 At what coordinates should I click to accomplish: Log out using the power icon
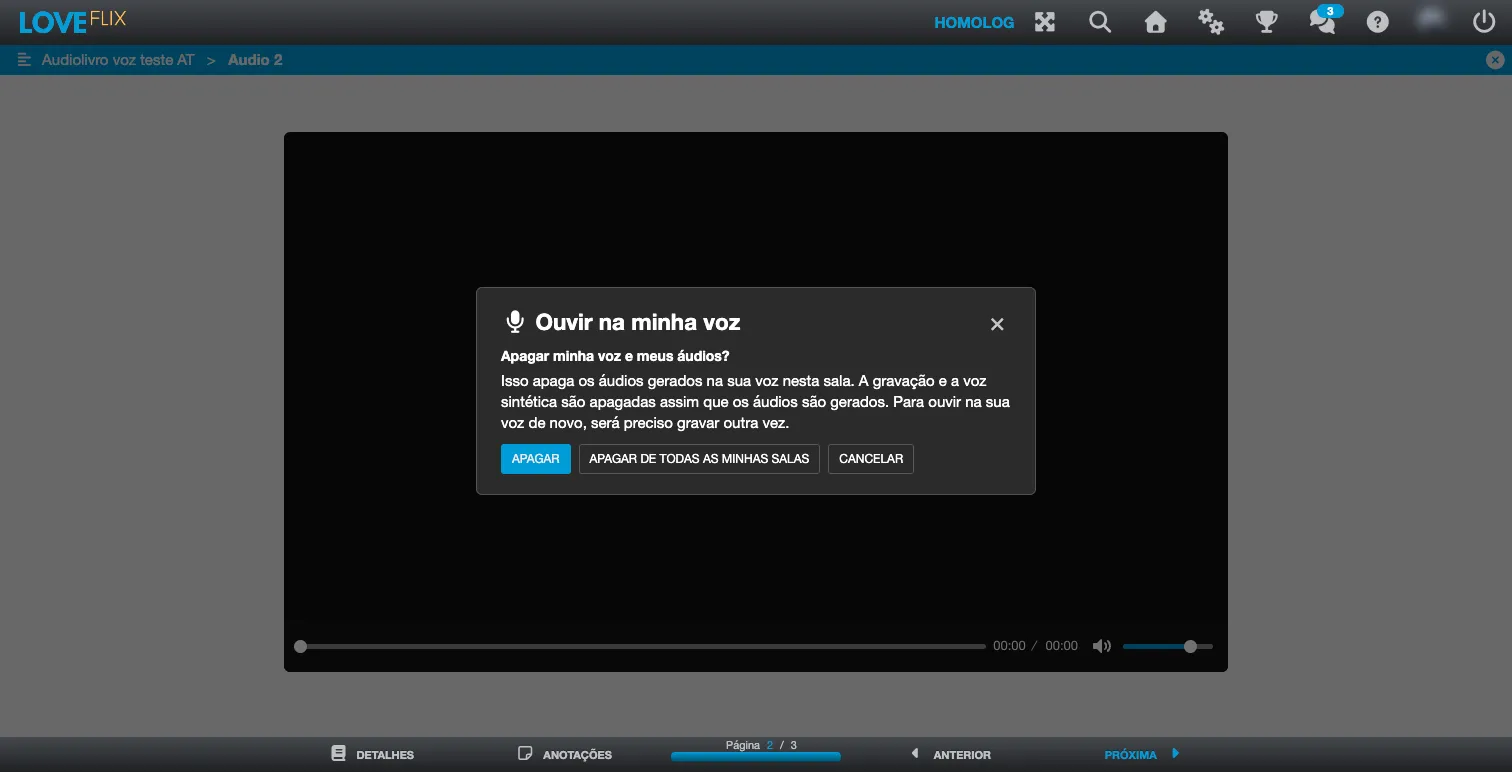[1484, 21]
